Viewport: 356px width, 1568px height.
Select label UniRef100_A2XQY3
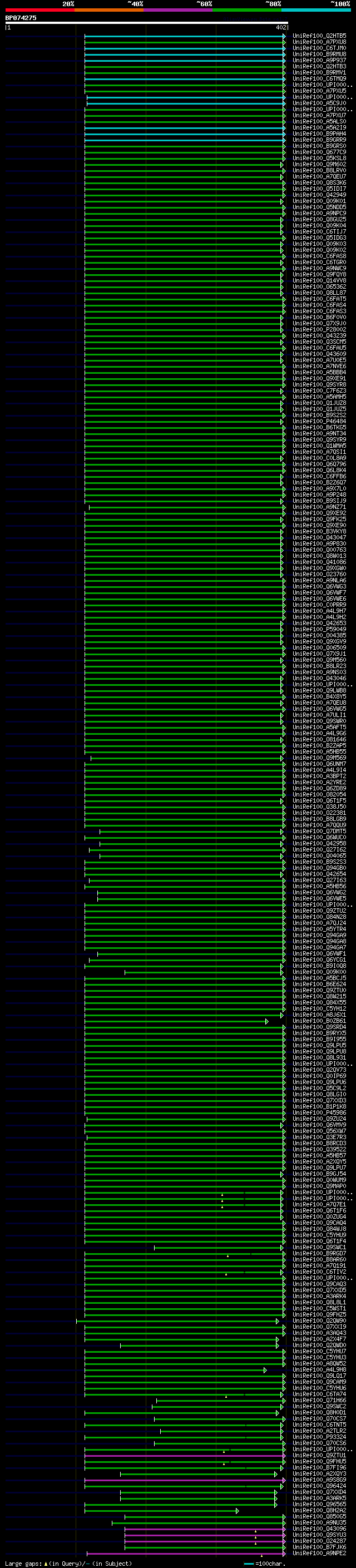click(319, 1473)
